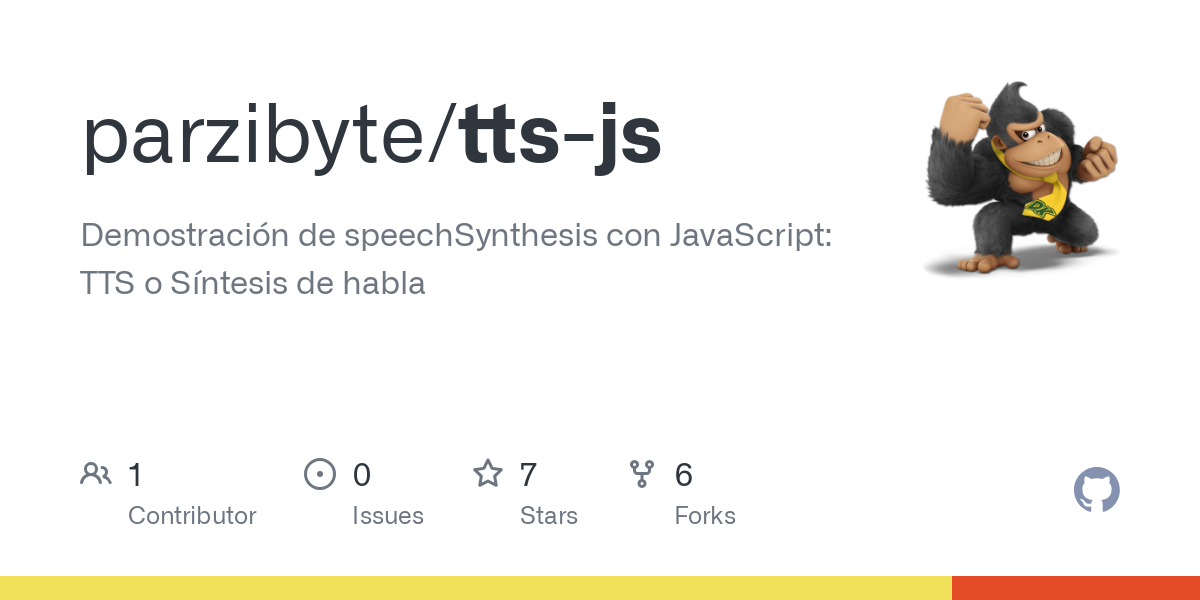This screenshot has width=1200, height=600.
Task: Click the issues circle-dot icon
Action: tap(320, 473)
